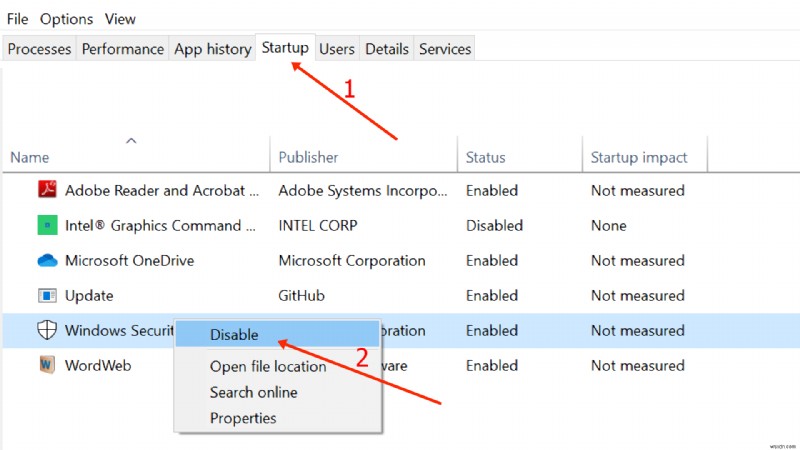
Task: Click the Enabled status of Update
Action: 492,295
